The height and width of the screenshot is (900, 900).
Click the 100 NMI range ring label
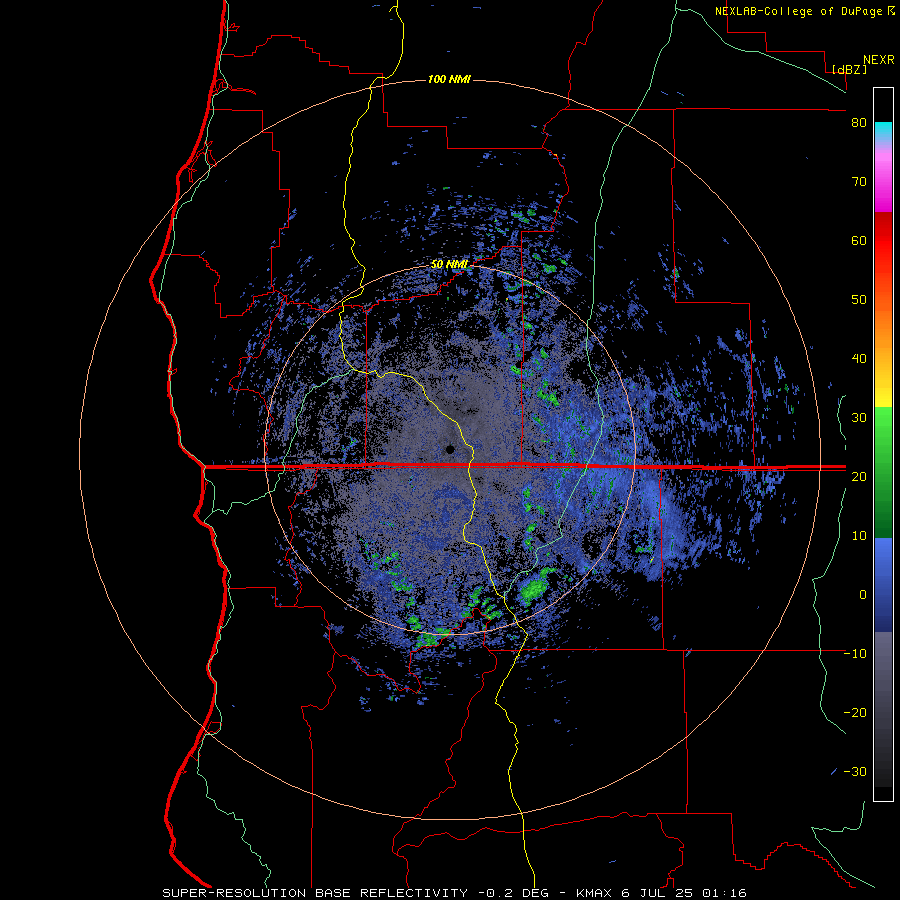point(449,79)
